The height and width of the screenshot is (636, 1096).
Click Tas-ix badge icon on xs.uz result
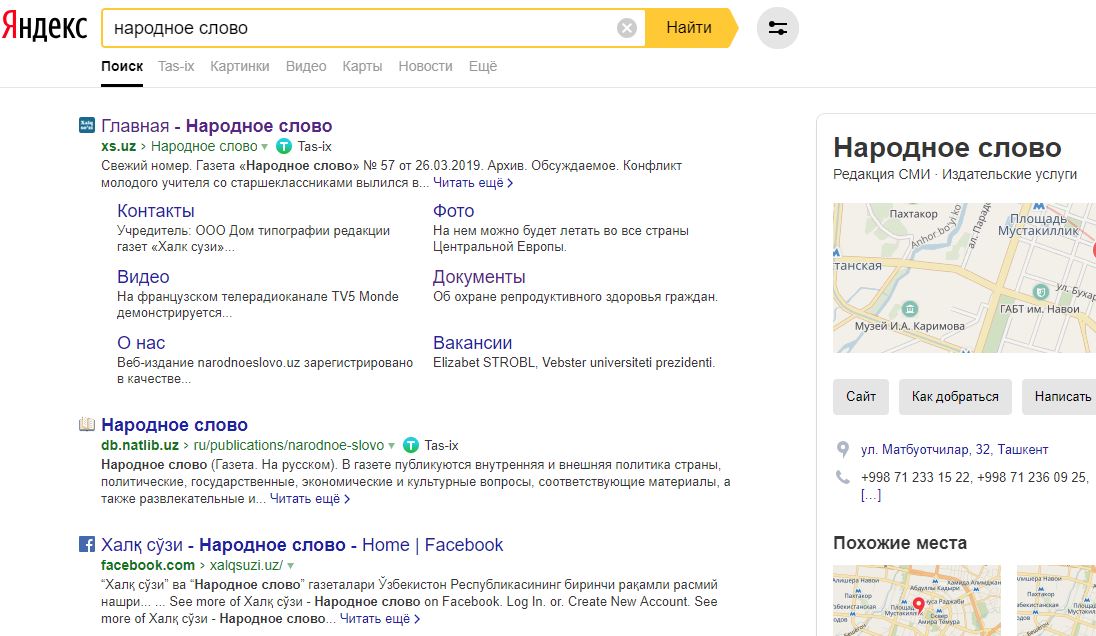pyautogui.click(x=284, y=146)
